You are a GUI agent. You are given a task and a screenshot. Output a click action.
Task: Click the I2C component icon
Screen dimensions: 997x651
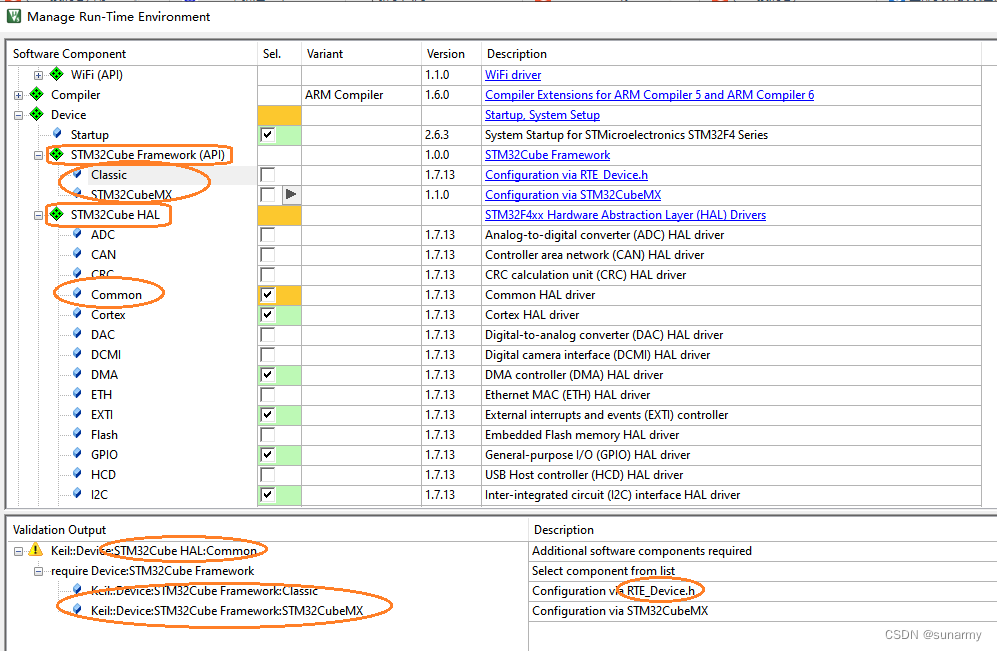[77, 493]
